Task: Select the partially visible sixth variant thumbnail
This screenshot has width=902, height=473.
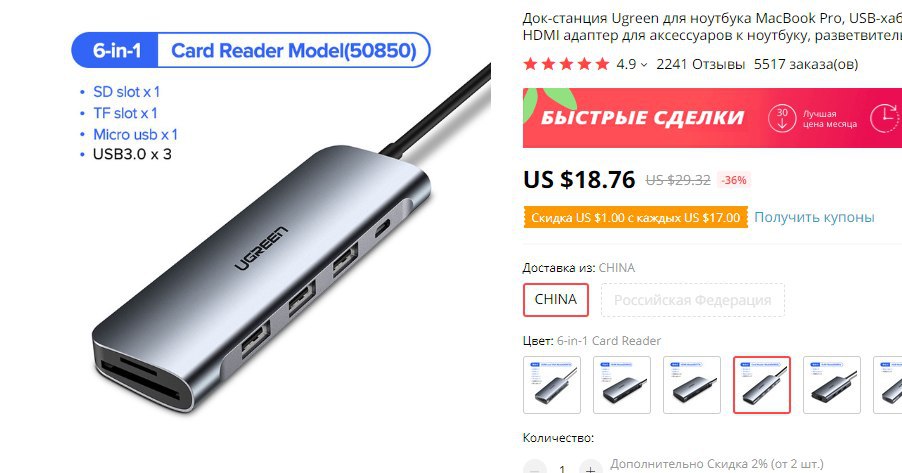Action: pos(888,385)
